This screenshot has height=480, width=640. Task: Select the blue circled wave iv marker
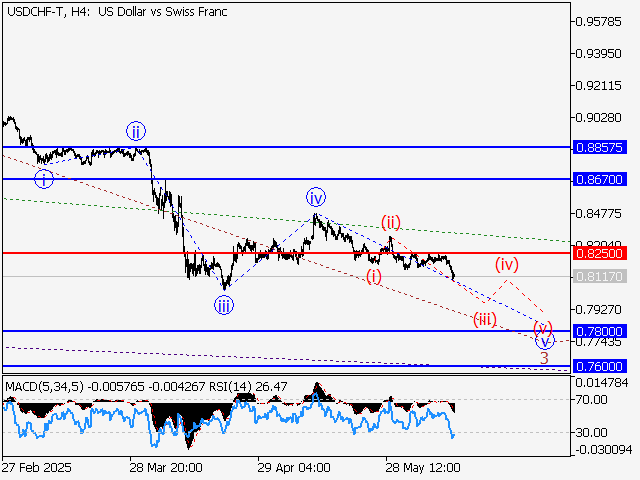pyautogui.click(x=316, y=197)
